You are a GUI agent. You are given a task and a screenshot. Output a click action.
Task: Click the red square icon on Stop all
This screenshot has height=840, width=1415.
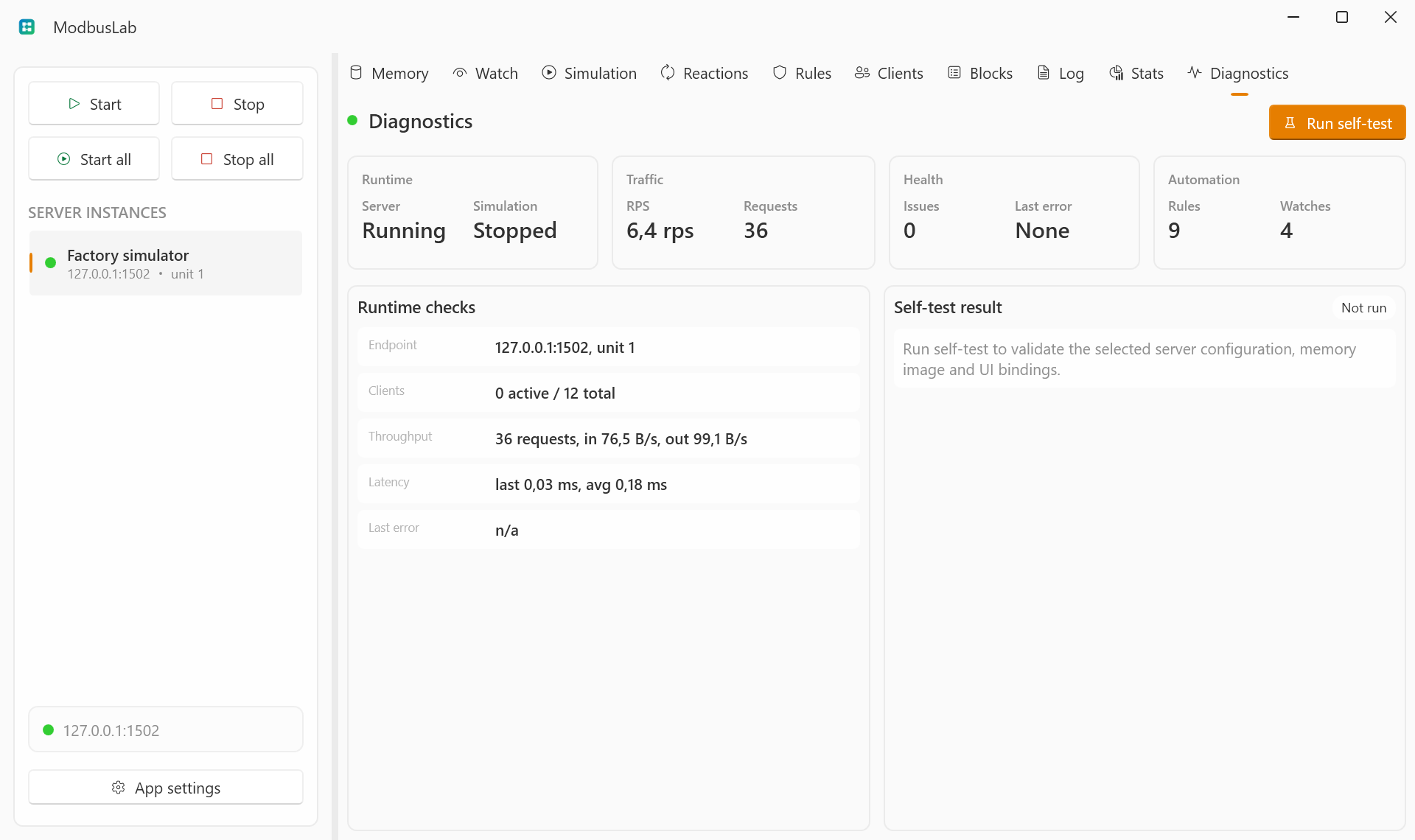[206, 159]
